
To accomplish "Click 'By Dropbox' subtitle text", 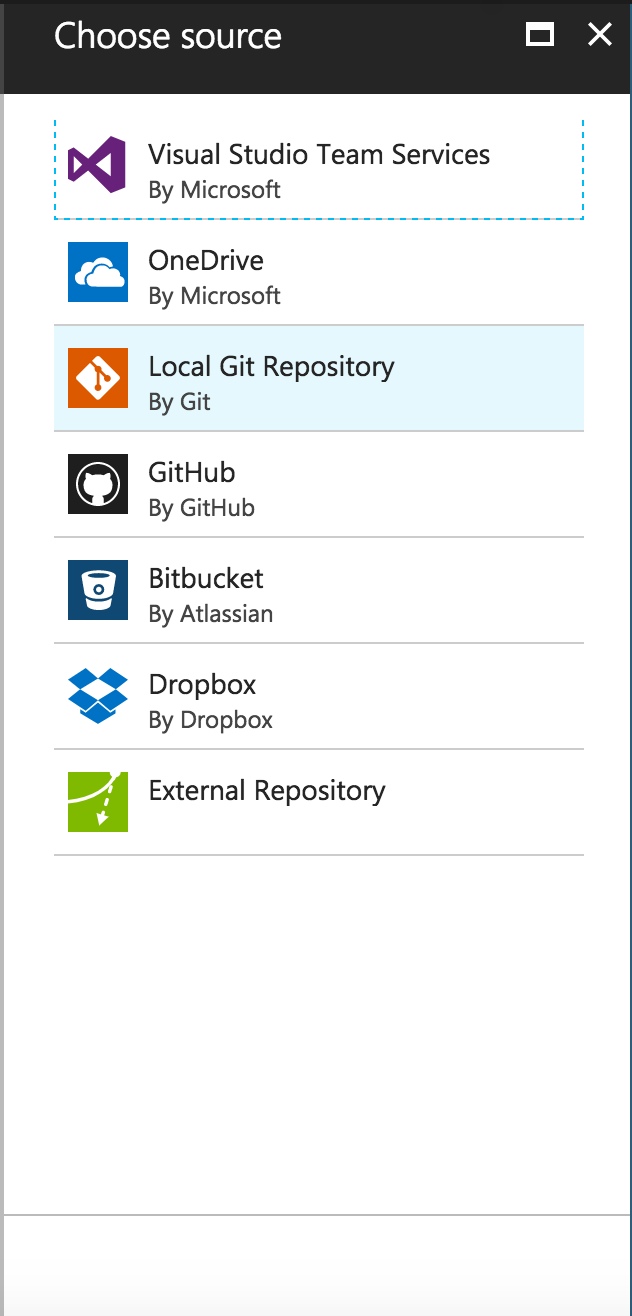I will pyautogui.click(x=211, y=720).
